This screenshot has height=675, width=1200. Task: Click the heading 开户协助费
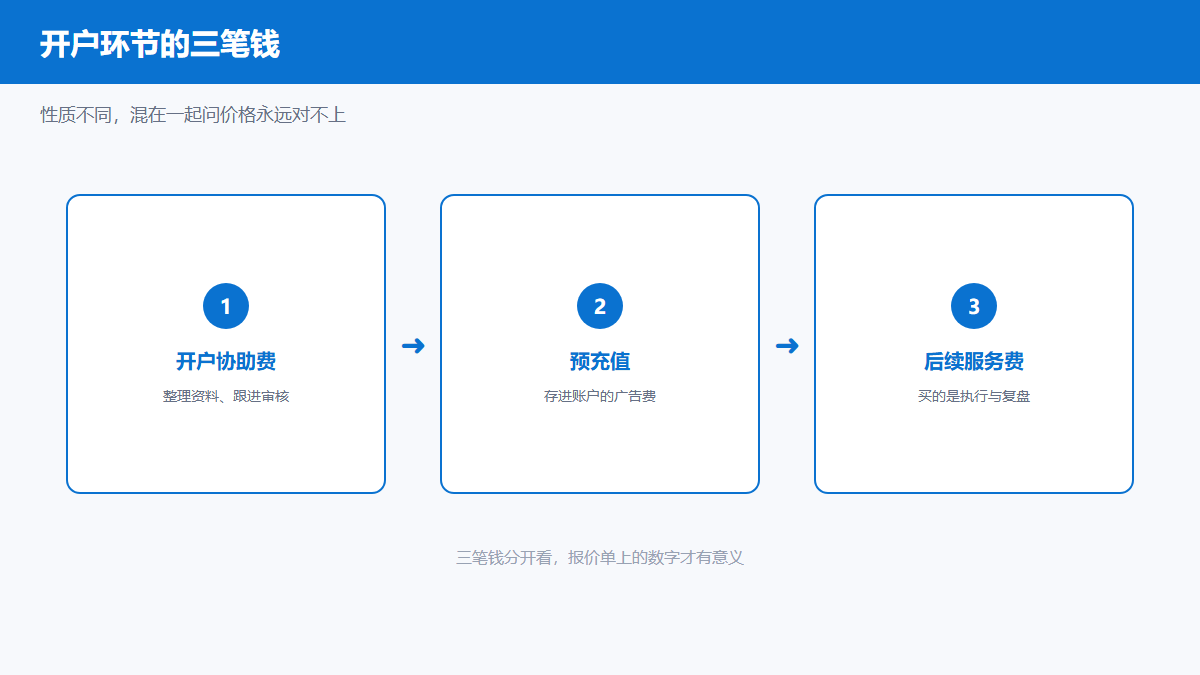tap(226, 362)
